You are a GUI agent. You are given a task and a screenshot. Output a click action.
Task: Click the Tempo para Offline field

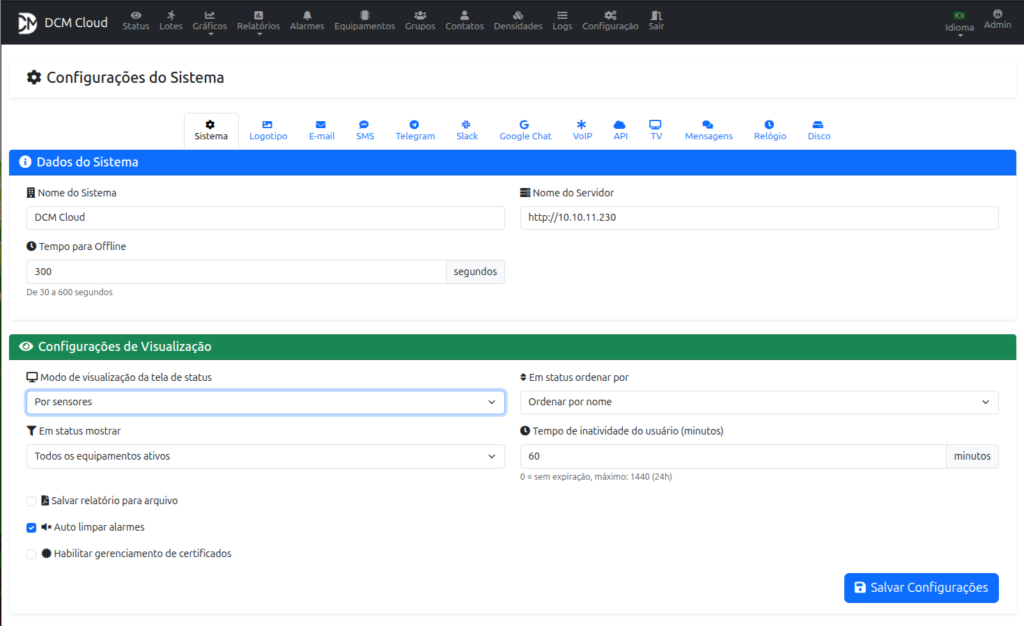point(235,272)
